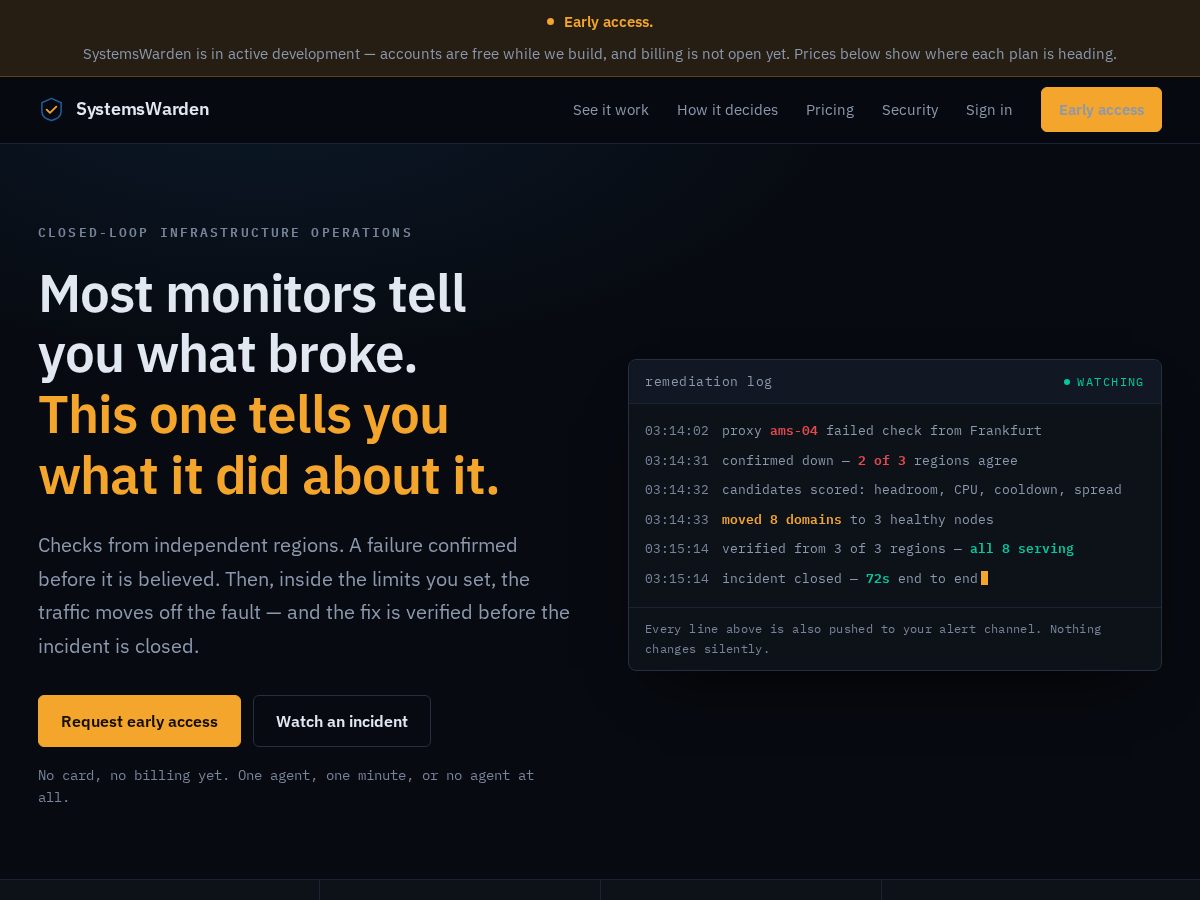
Task: Click the remediation log panel title
Action: point(708,381)
